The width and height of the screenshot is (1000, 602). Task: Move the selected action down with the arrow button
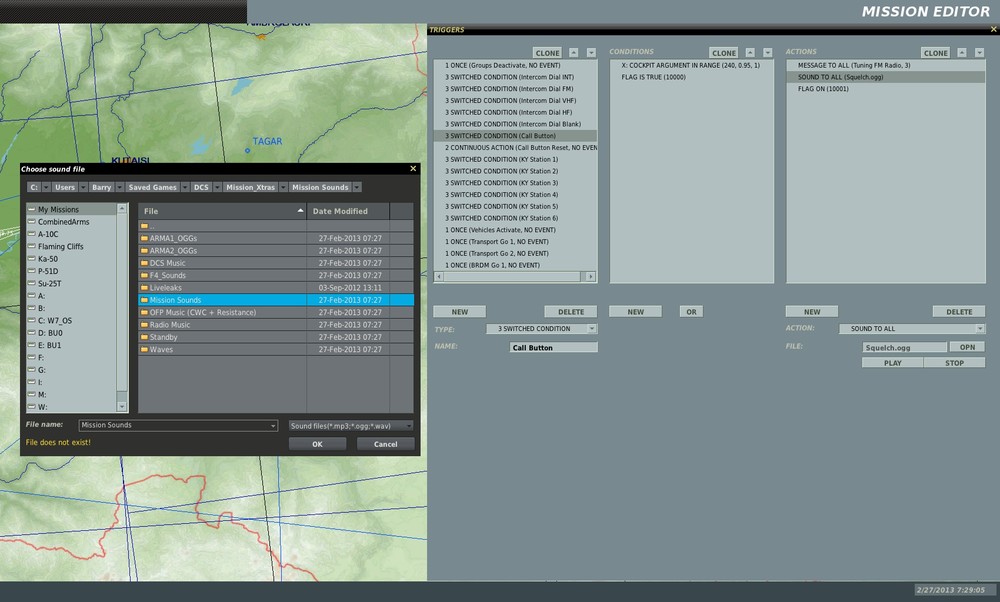(977, 53)
